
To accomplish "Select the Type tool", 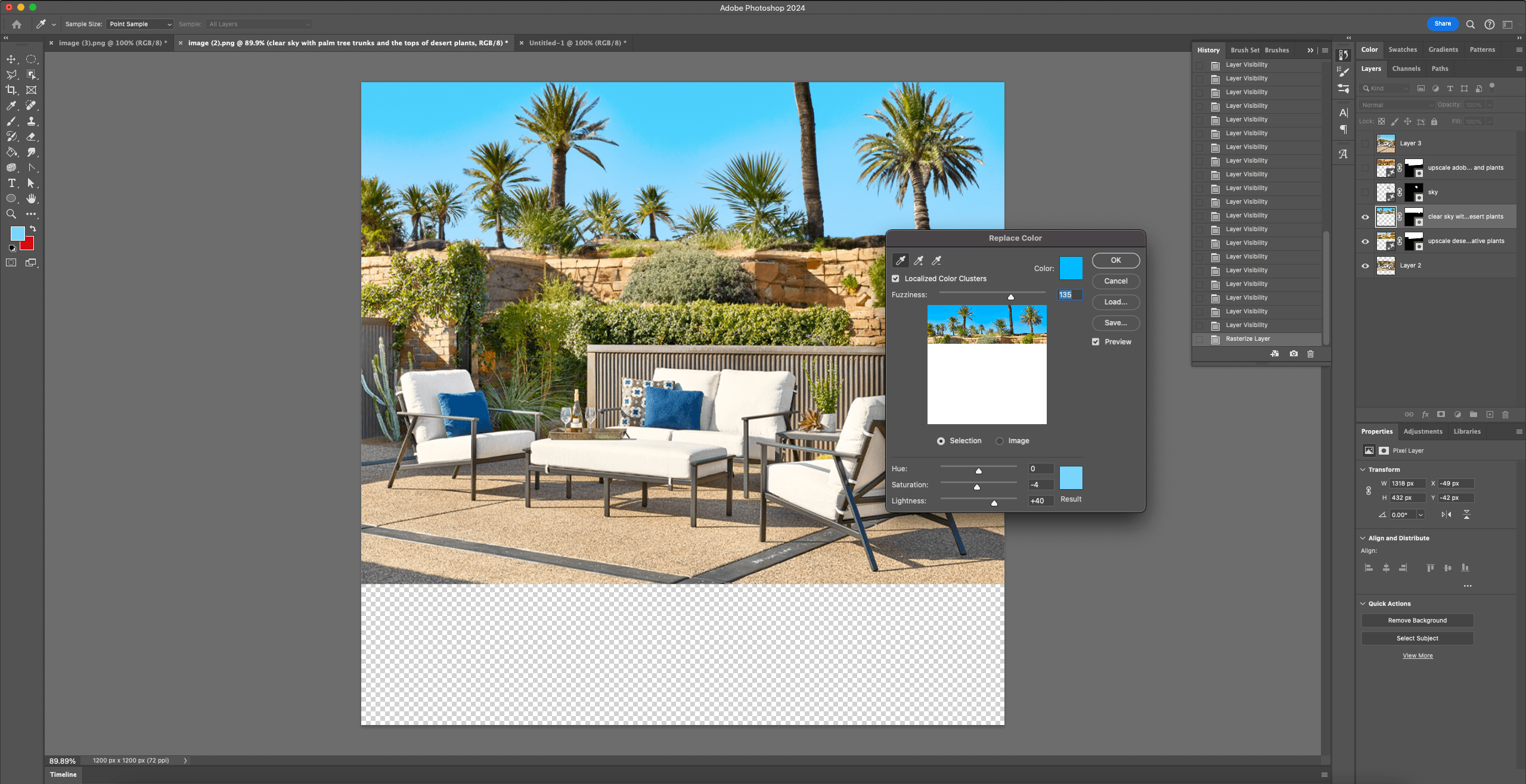I will 11,183.
